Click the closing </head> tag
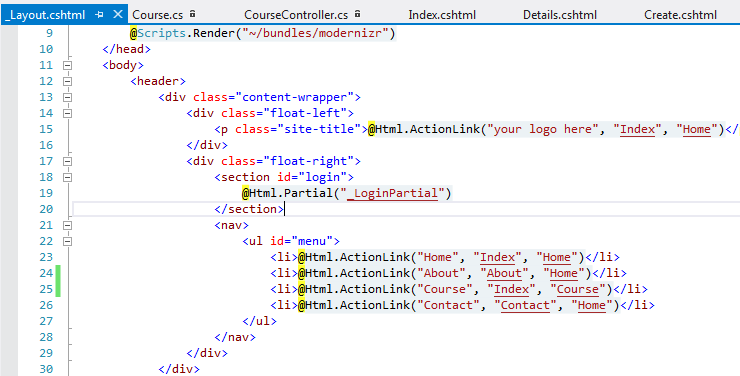This screenshot has height=376, width=740. [126, 49]
